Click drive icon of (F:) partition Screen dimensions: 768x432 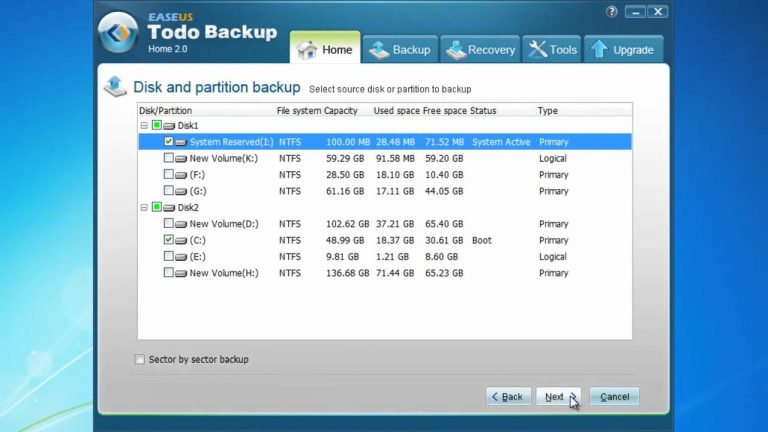click(181, 175)
